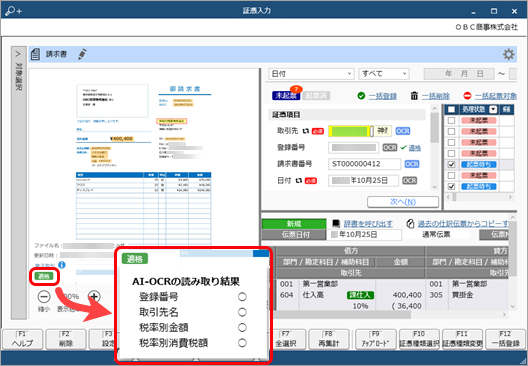Image resolution: width=528 pixels, height=366 pixels.
Task: Tick the checkbox in the sixth list row
Action: coord(451,175)
